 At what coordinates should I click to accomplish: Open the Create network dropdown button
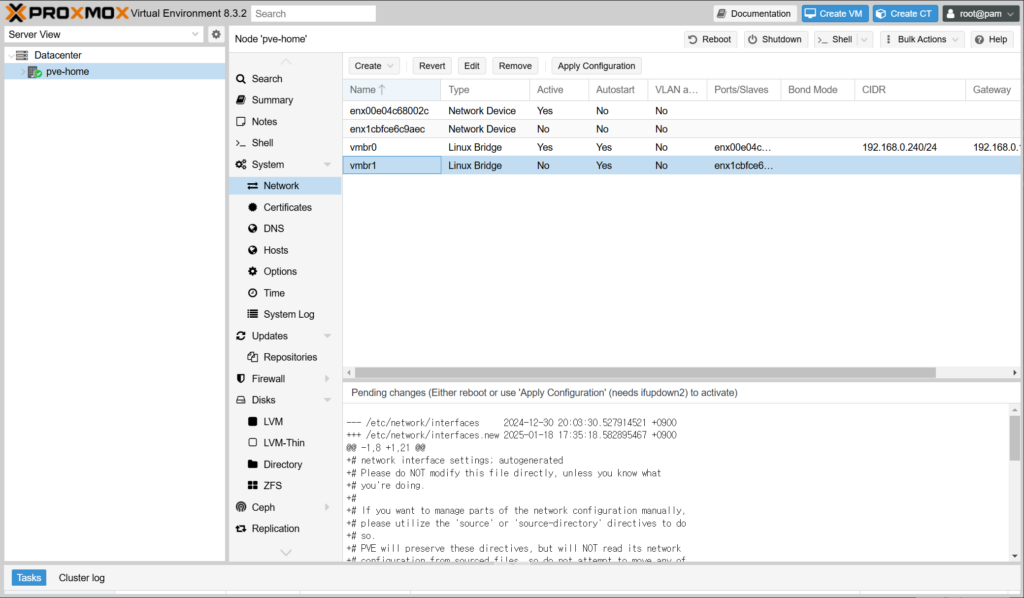[x=374, y=66]
